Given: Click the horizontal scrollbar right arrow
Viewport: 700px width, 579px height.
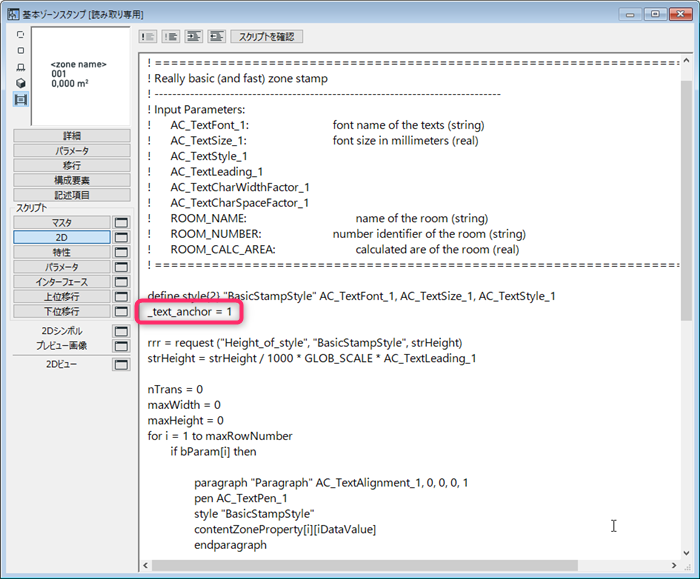Looking at the screenshot, I should coord(674,565).
